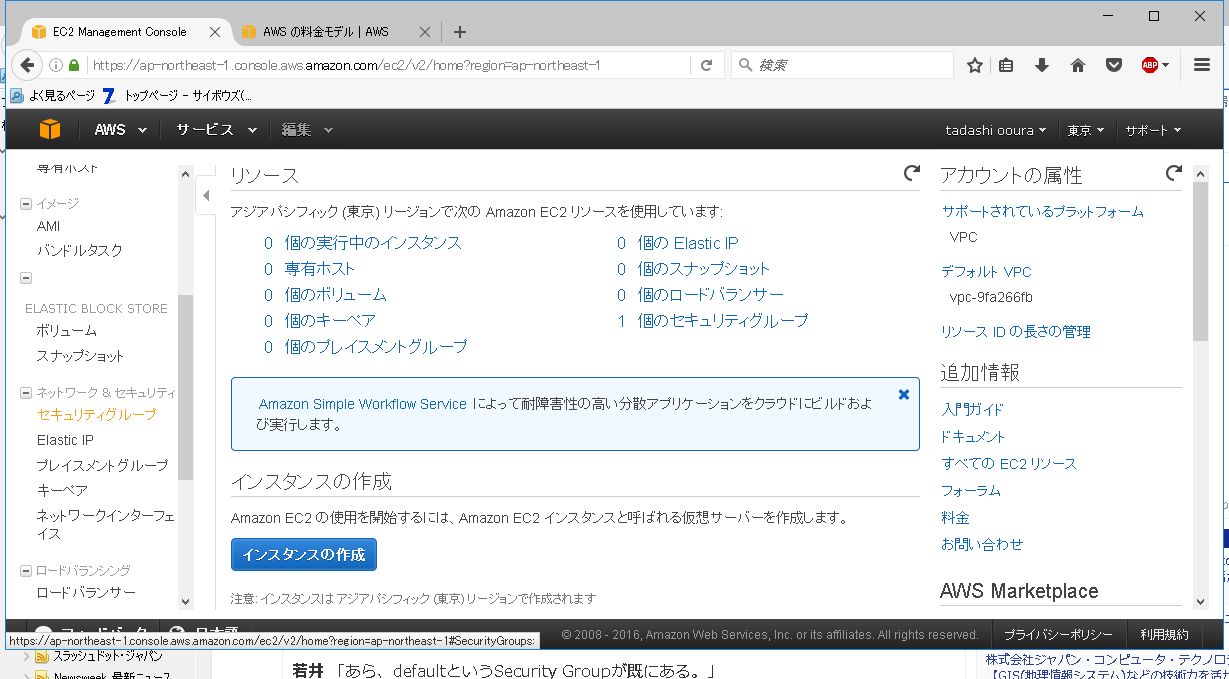Click the AWS orange cube logo
Image resolution: width=1229 pixels, height=679 pixels.
(50, 129)
